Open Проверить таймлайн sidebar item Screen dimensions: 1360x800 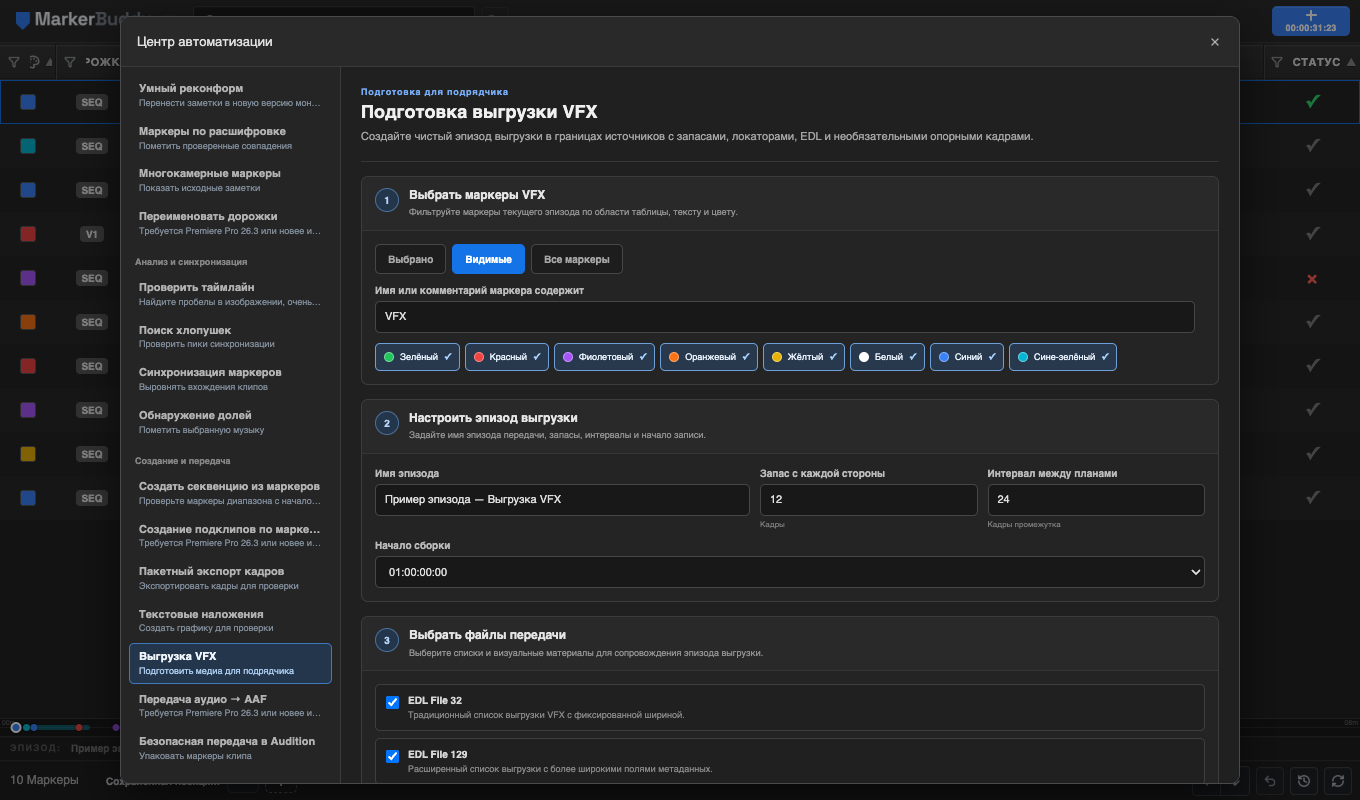pyautogui.click(x=230, y=294)
